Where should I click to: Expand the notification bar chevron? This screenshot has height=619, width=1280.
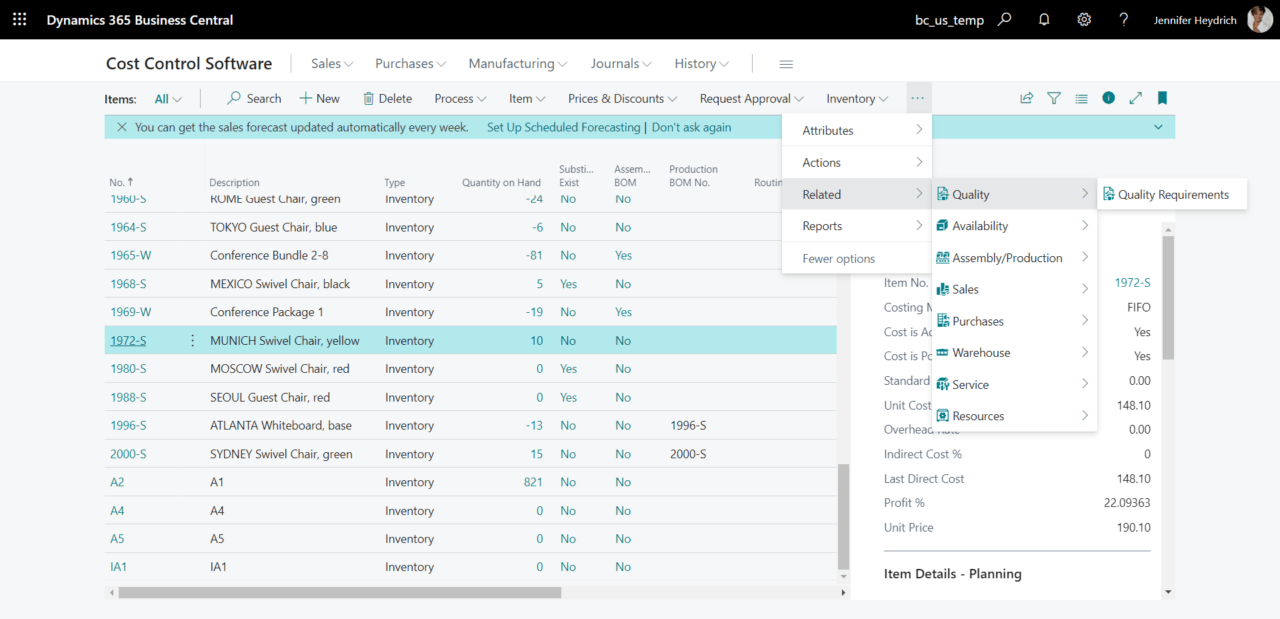(1158, 127)
